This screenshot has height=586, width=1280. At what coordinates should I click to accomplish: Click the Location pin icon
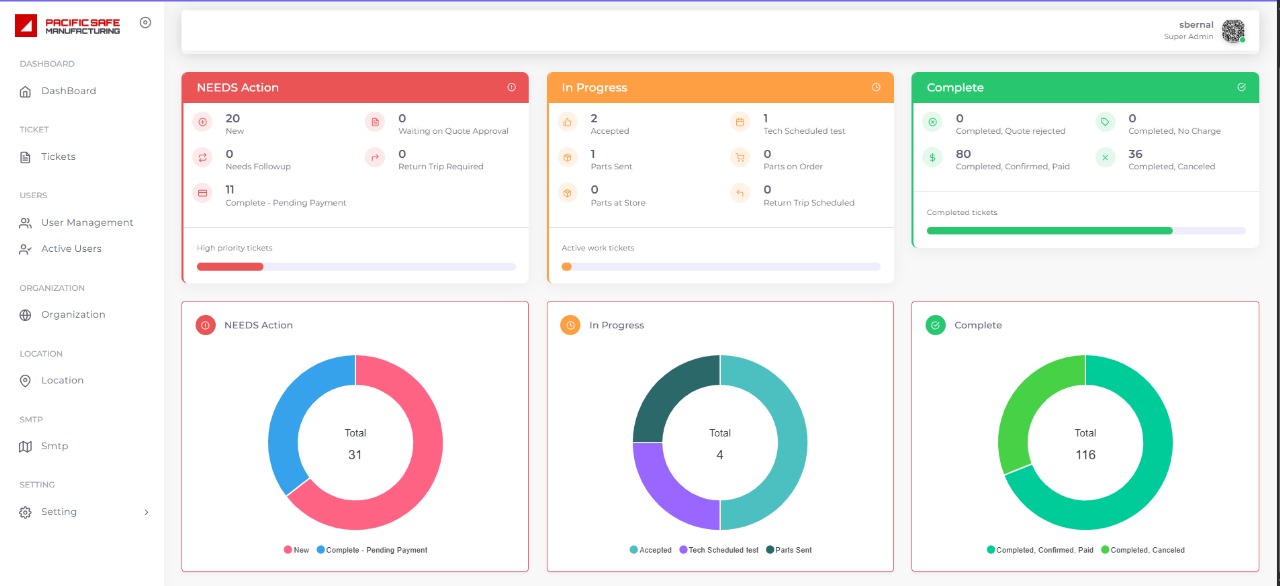[26, 381]
